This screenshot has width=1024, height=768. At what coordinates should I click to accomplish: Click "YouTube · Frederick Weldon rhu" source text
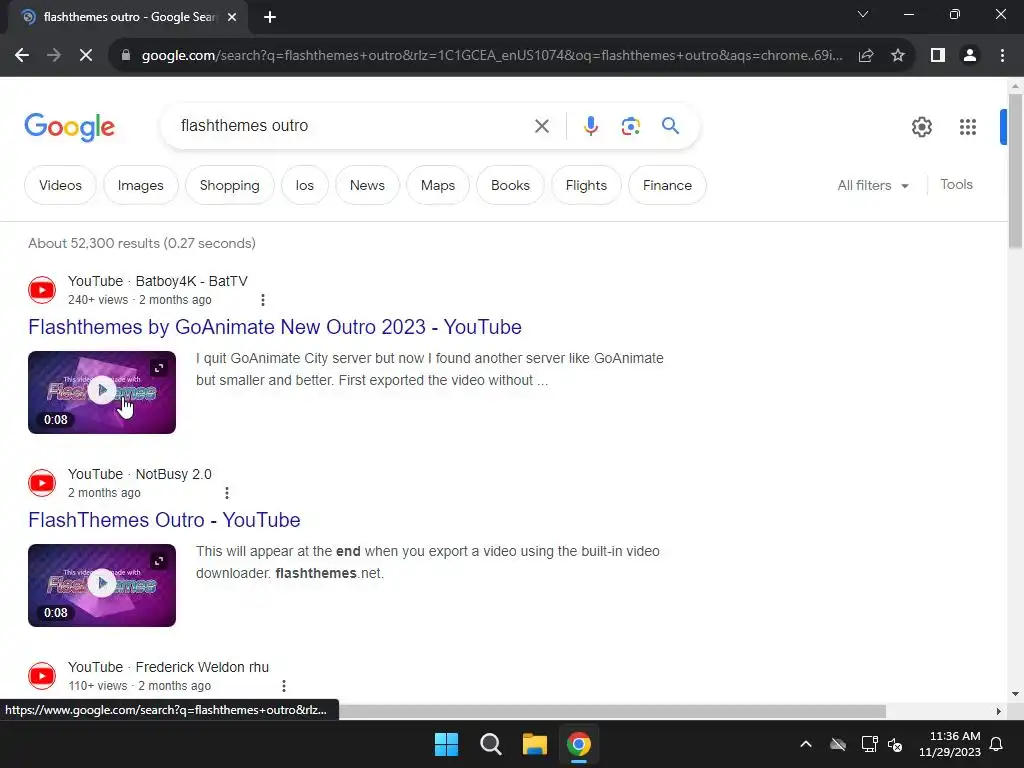pyautogui.click(x=168, y=667)
